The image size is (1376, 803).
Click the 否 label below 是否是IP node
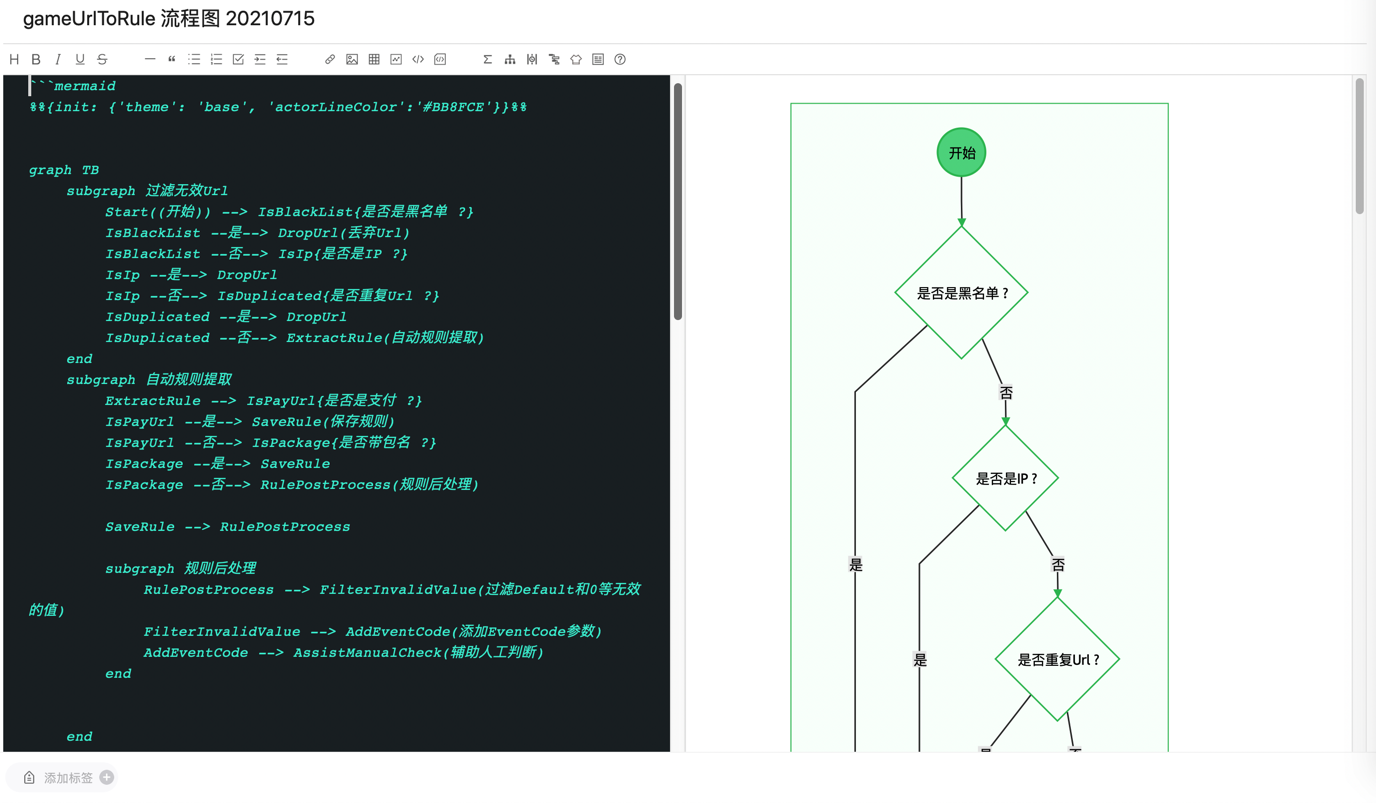pos(1058,565)
